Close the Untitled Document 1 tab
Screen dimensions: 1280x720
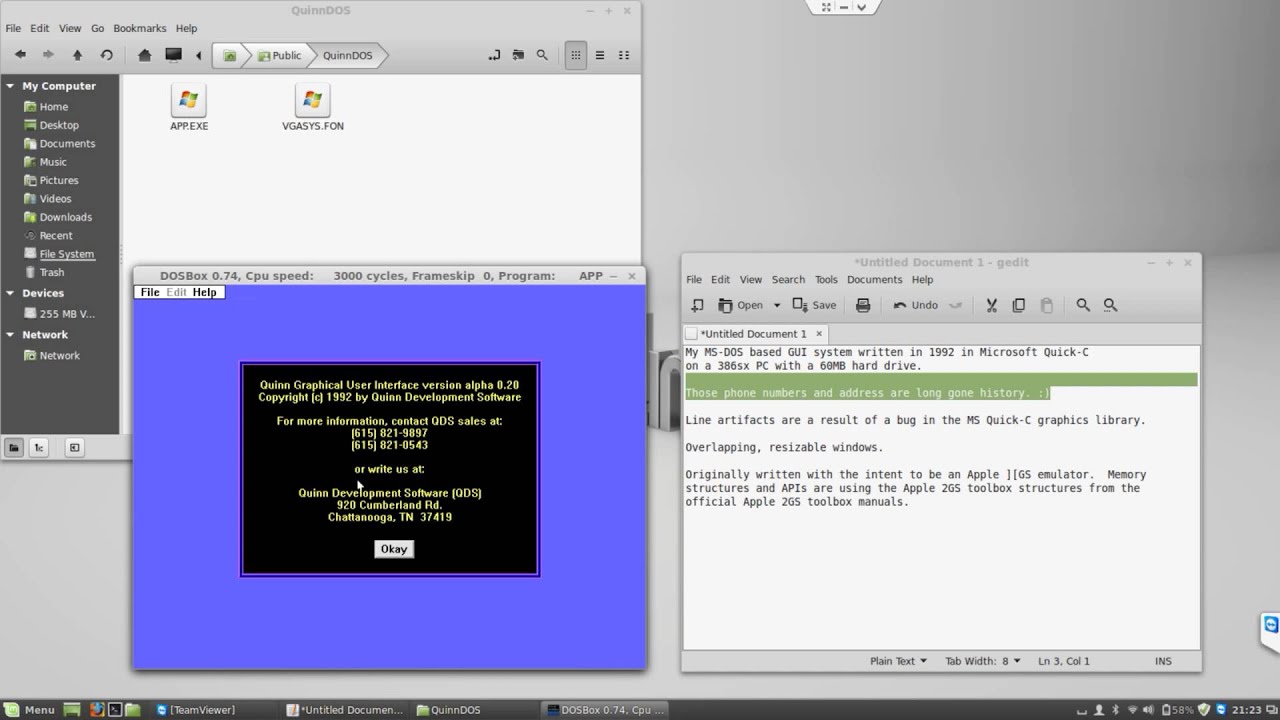(819, 333)
